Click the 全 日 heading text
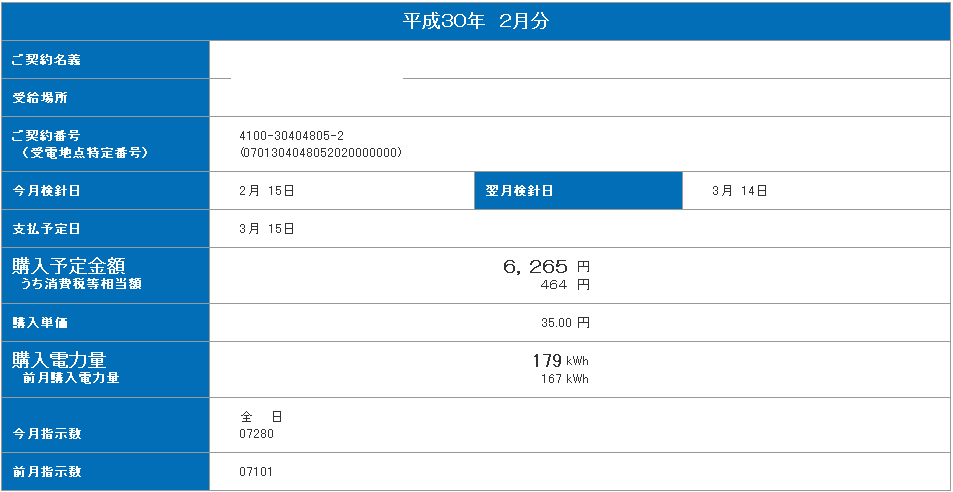The width and height of the screenshot is (953, 492). click(261, 417)
